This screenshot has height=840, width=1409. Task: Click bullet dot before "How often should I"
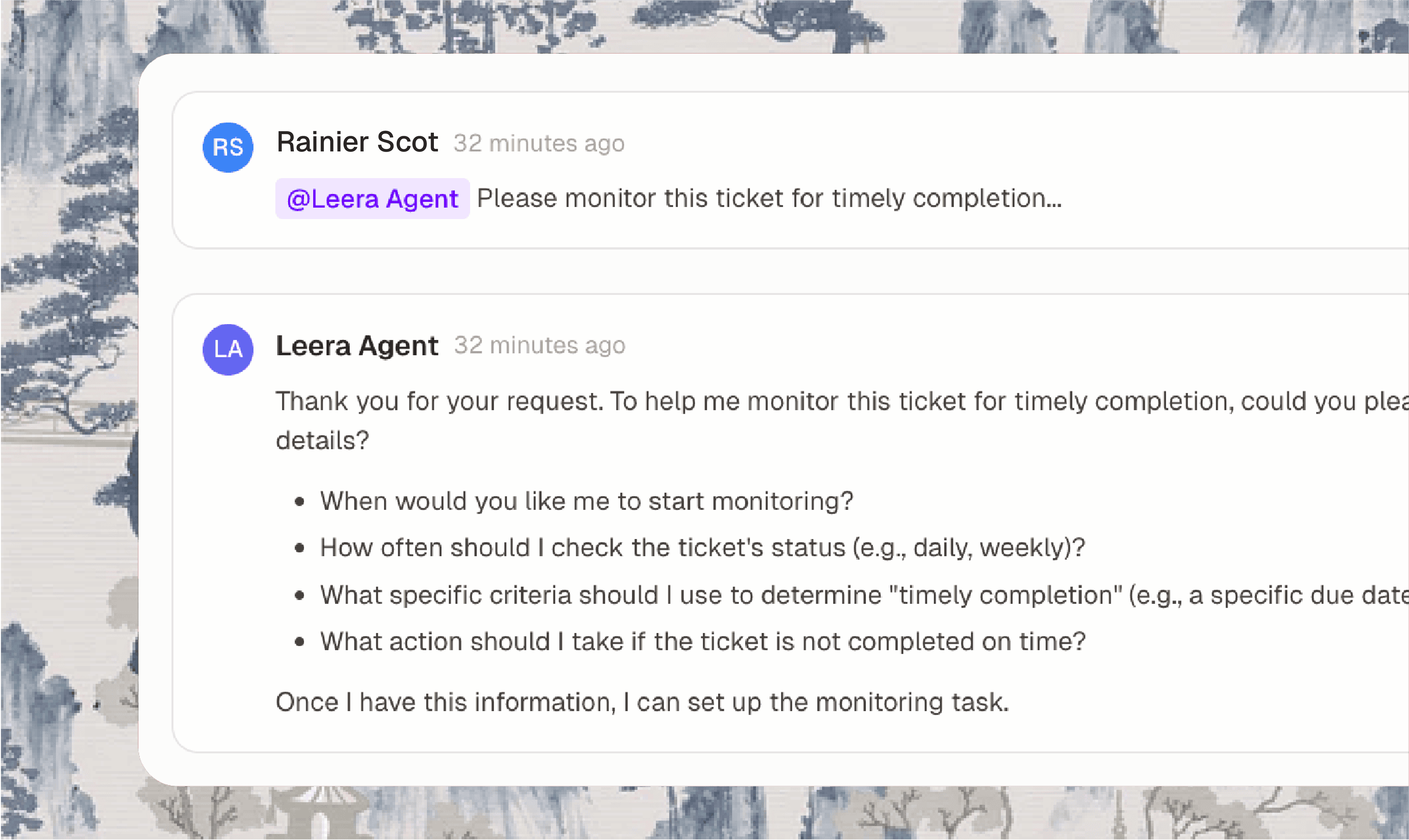tap(300, 549)
